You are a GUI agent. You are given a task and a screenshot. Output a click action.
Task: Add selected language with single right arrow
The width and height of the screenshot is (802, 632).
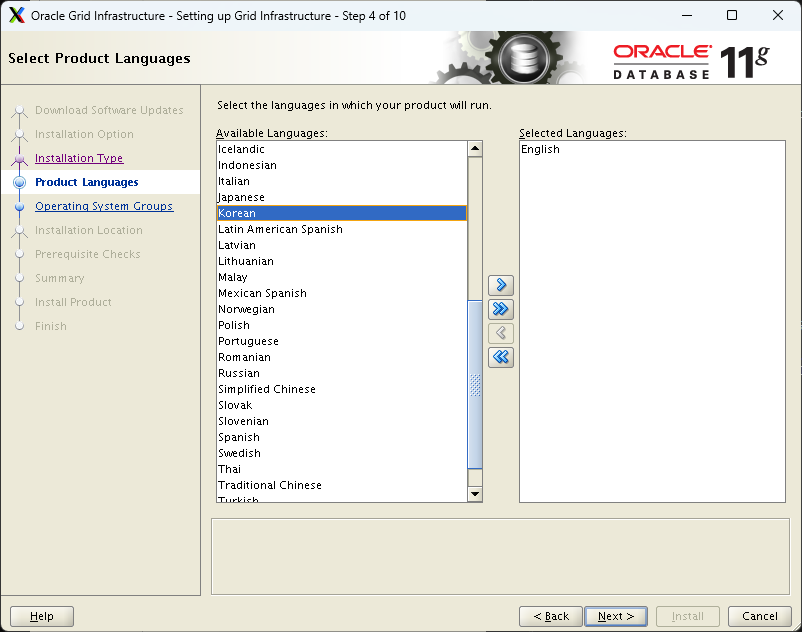[501, 285]
